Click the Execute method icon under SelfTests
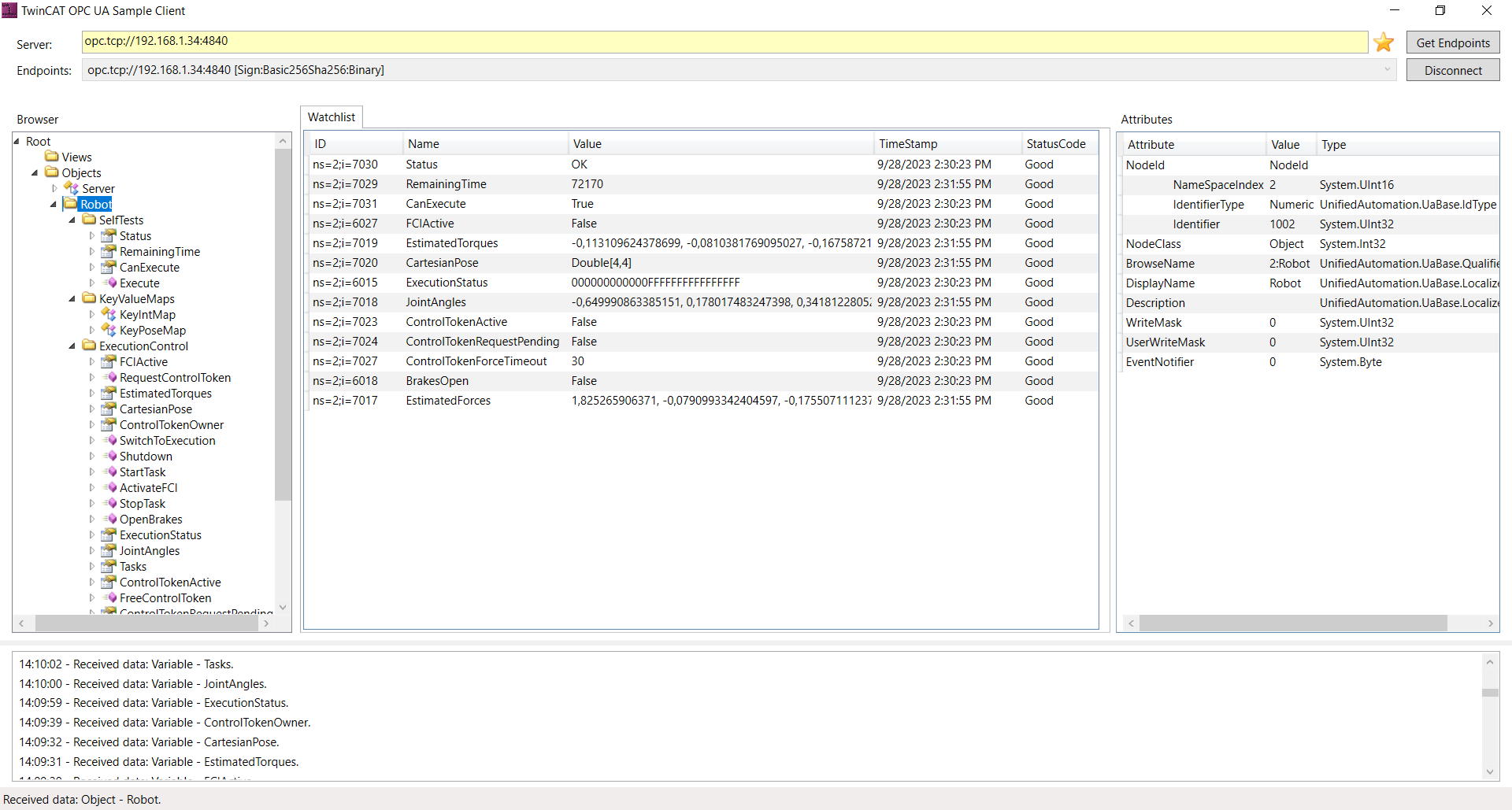This screenshot has height=810, width=1512. click(x=109, y=283)
